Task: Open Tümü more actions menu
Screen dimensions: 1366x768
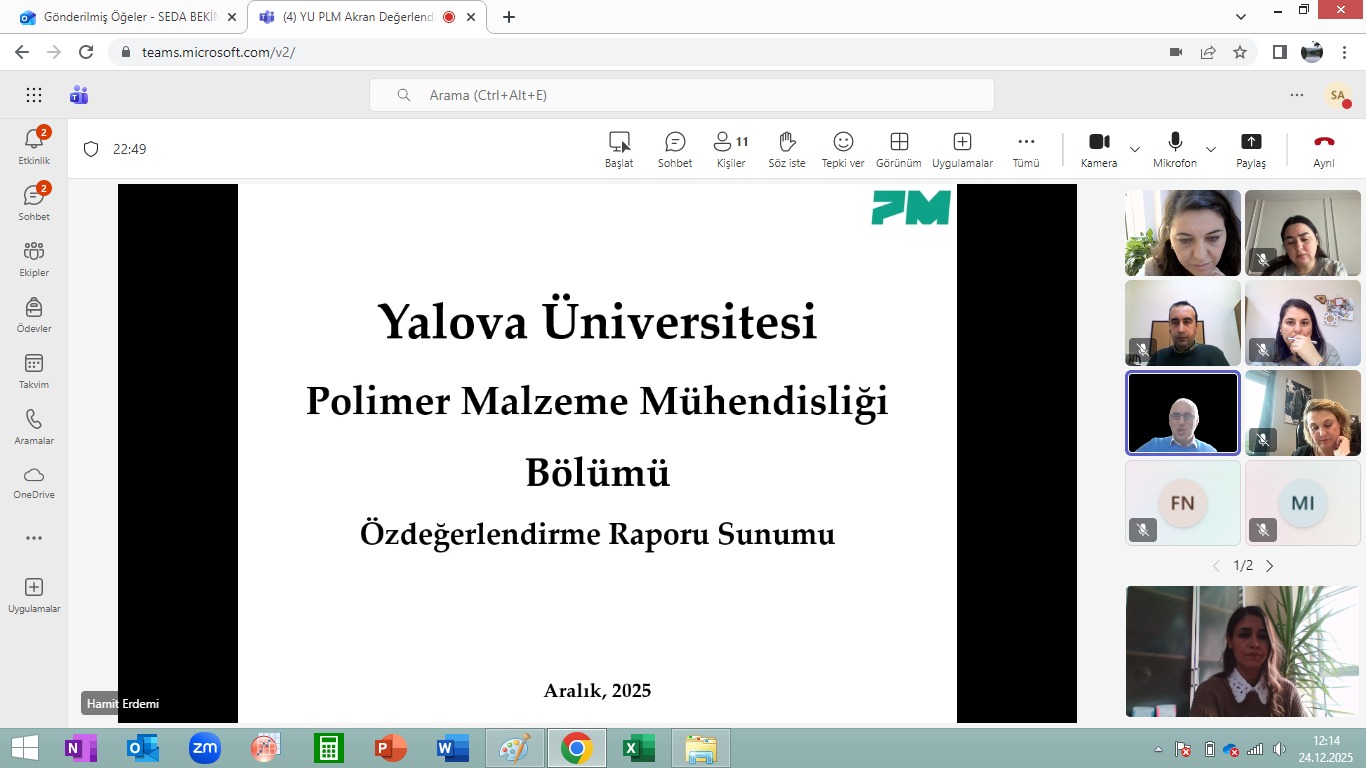Action: pyautogui.click(x=1026, y=149)
